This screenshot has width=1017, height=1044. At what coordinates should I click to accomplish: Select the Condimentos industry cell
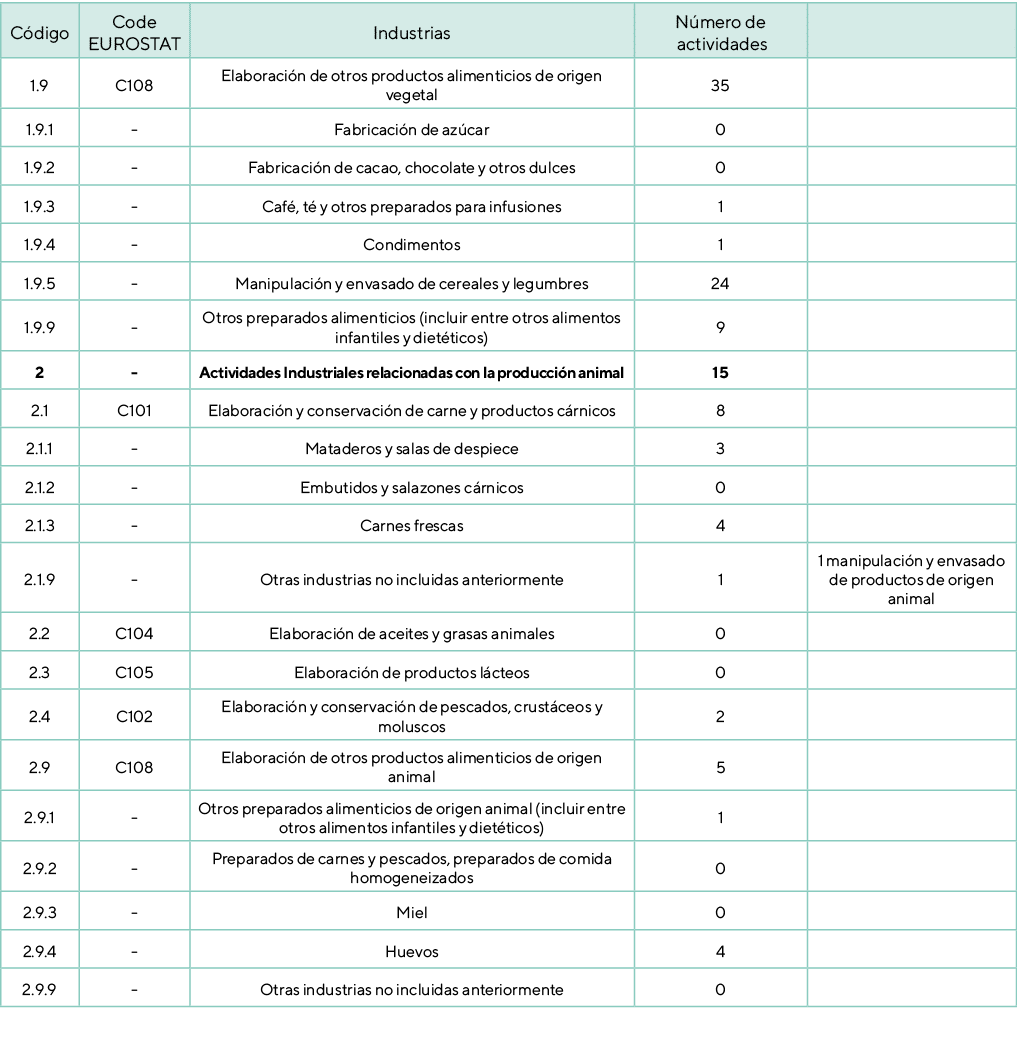coord(411,245)
